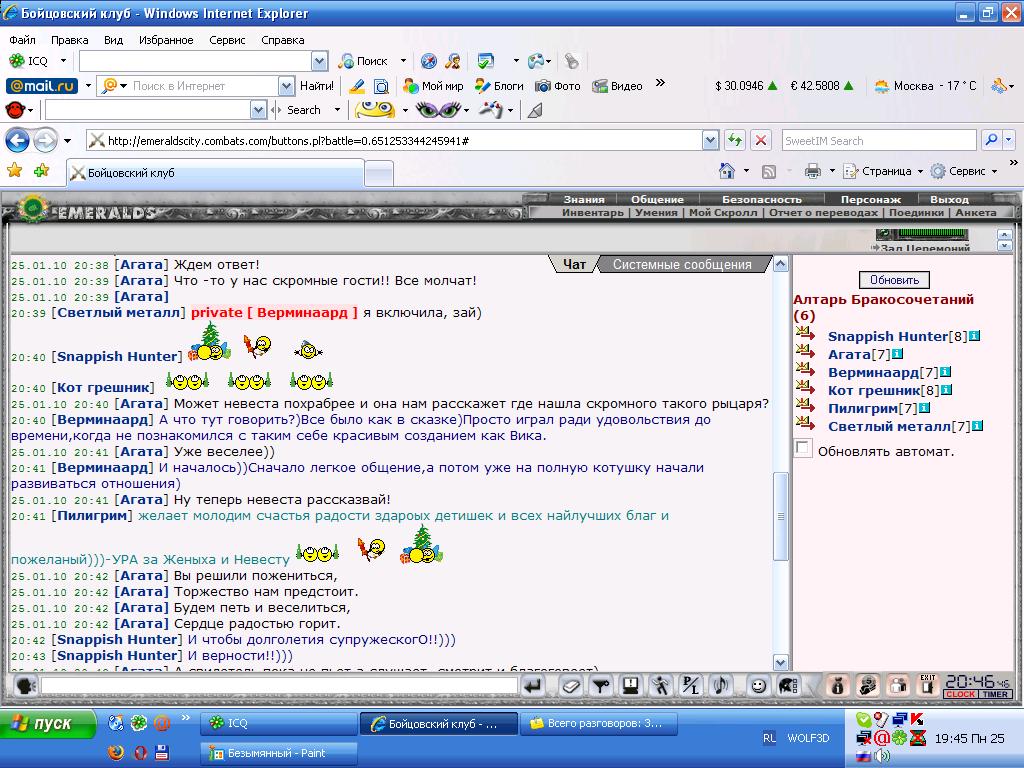
Task: Click the speaking head icon left of chat input
Action: [25, 686]
